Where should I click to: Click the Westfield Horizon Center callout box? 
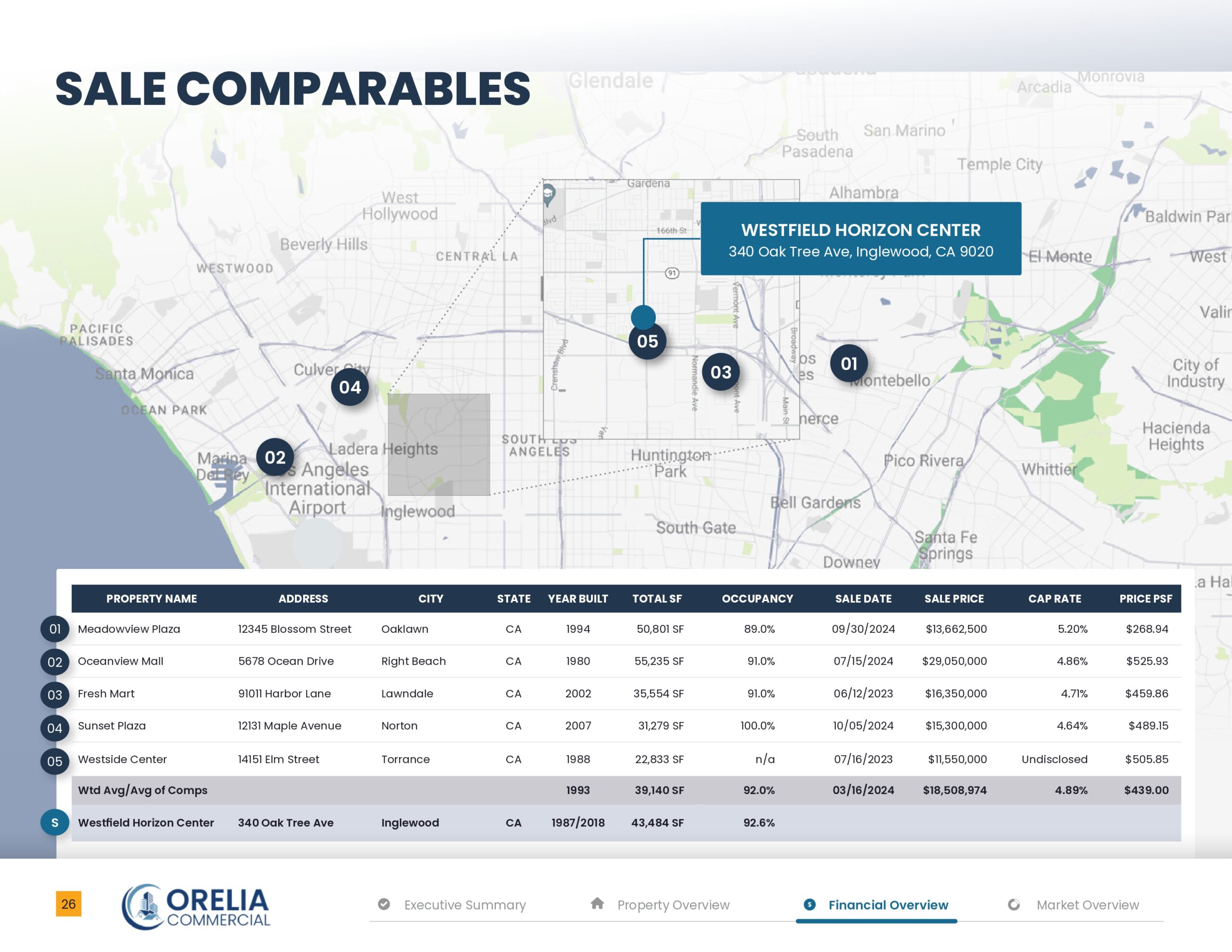(x=860, y=239)
